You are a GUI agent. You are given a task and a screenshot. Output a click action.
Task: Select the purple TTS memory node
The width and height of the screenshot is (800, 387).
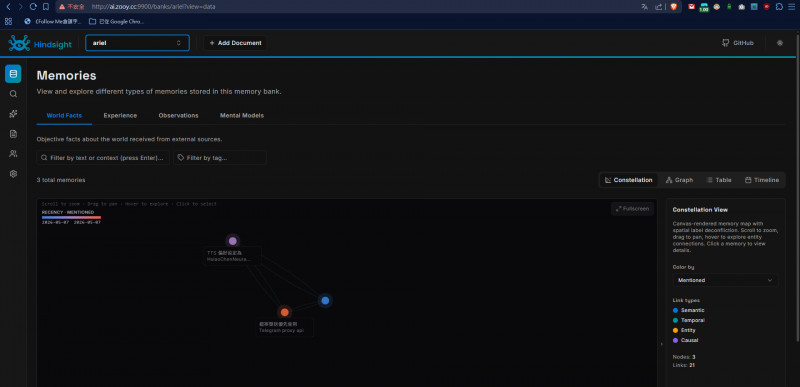[233, 241]
